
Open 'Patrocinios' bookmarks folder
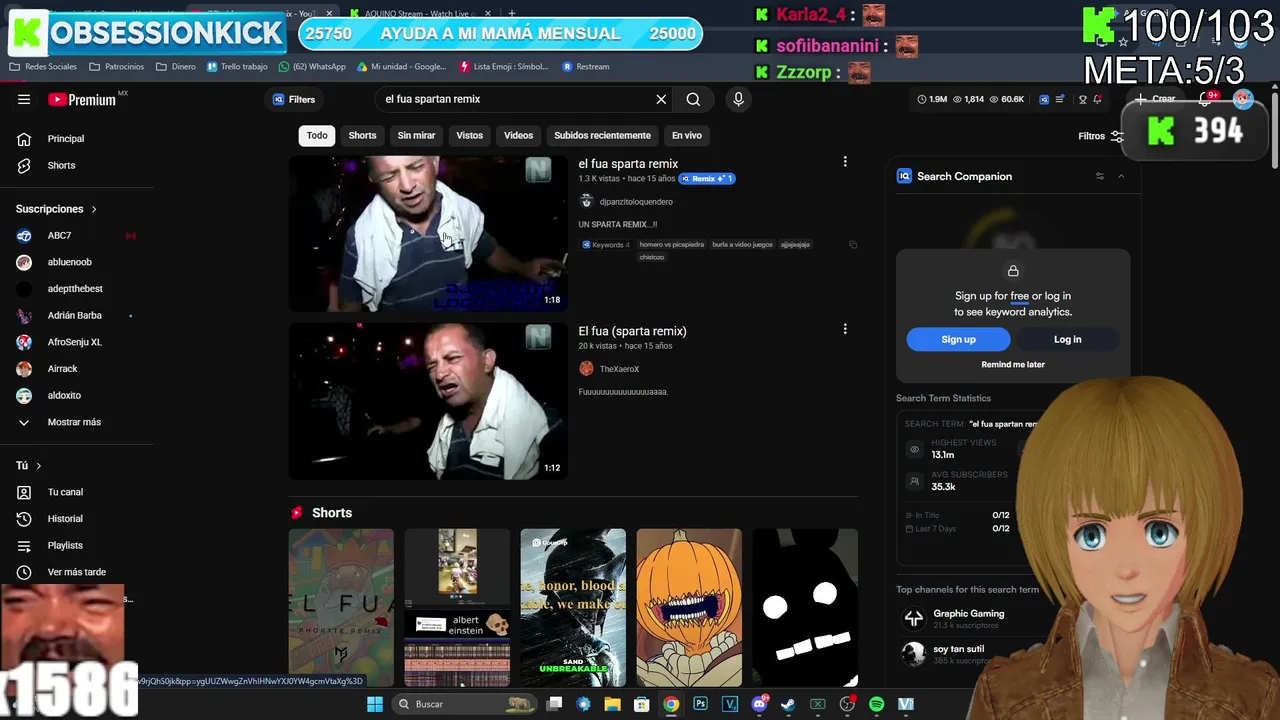pyautogui.click(x=116, y=67)
